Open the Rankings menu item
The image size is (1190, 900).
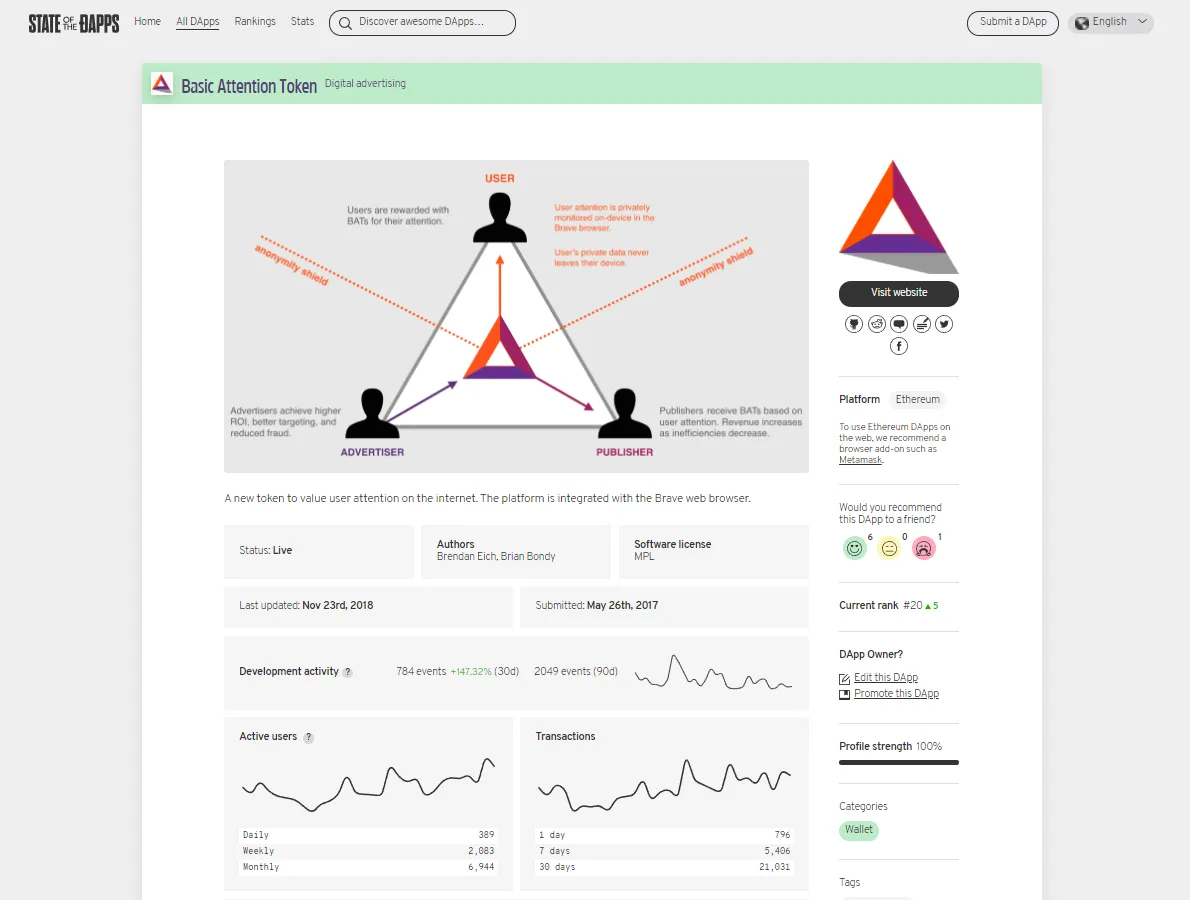pyautogui.click(x=255, y=21)
